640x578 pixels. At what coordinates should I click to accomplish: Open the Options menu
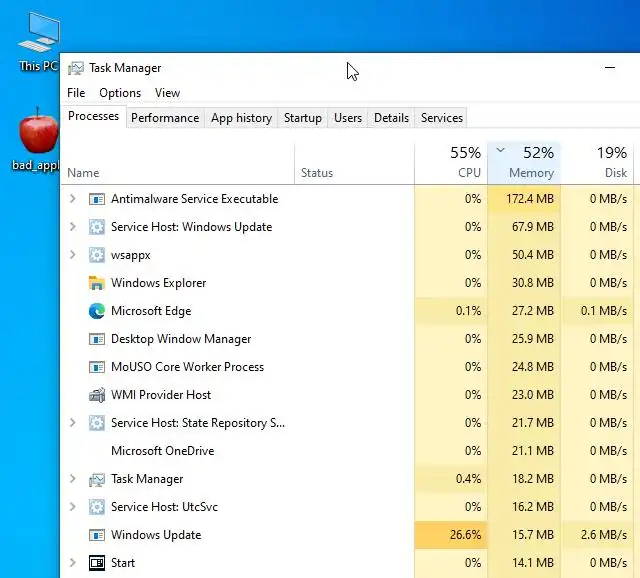pos(120,93)
